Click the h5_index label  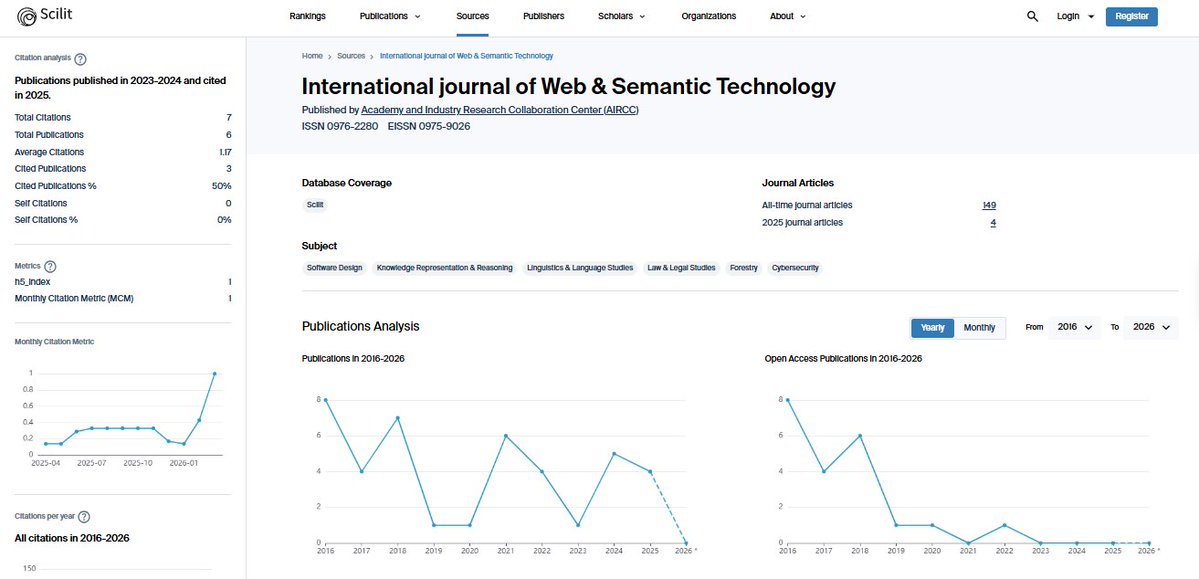pyautogui.click(x=33, y=281)
